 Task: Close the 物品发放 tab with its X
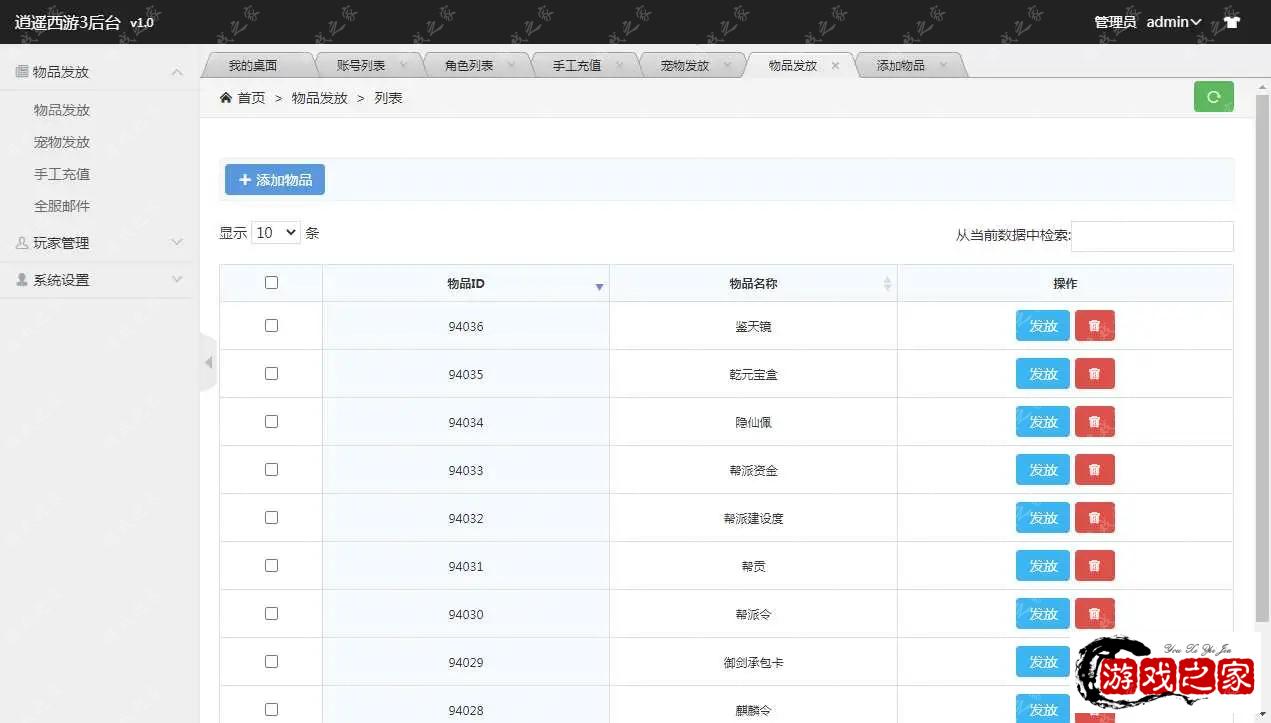(835, 66)
